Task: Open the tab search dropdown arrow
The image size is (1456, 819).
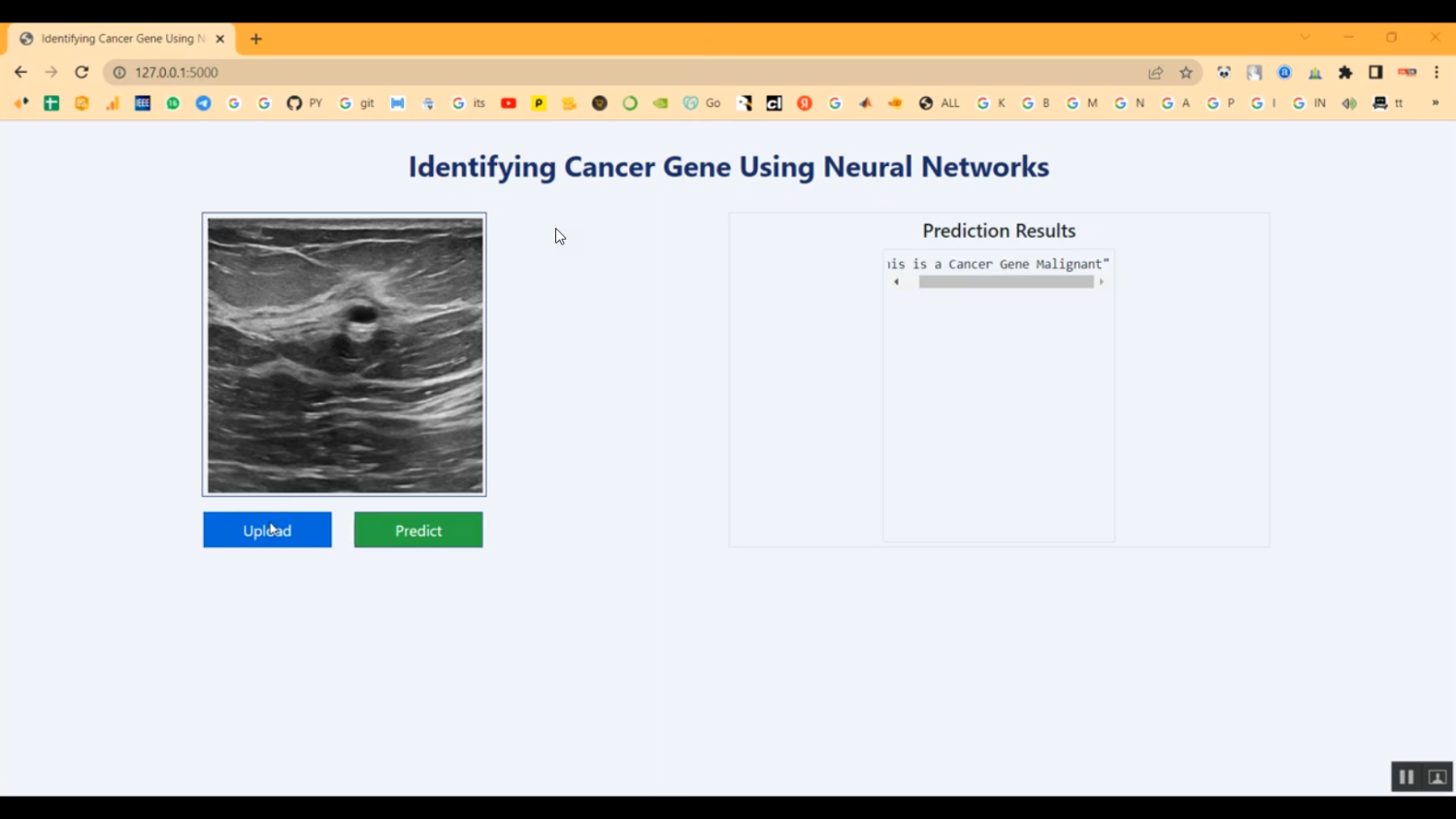Action: point(1305,38)
